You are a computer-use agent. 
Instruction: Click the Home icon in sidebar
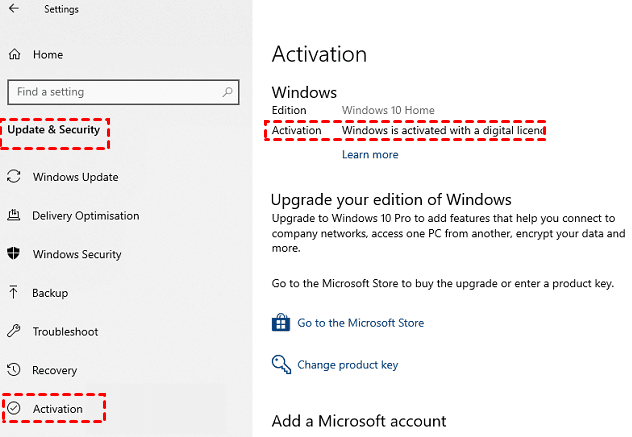click(14, 55)
